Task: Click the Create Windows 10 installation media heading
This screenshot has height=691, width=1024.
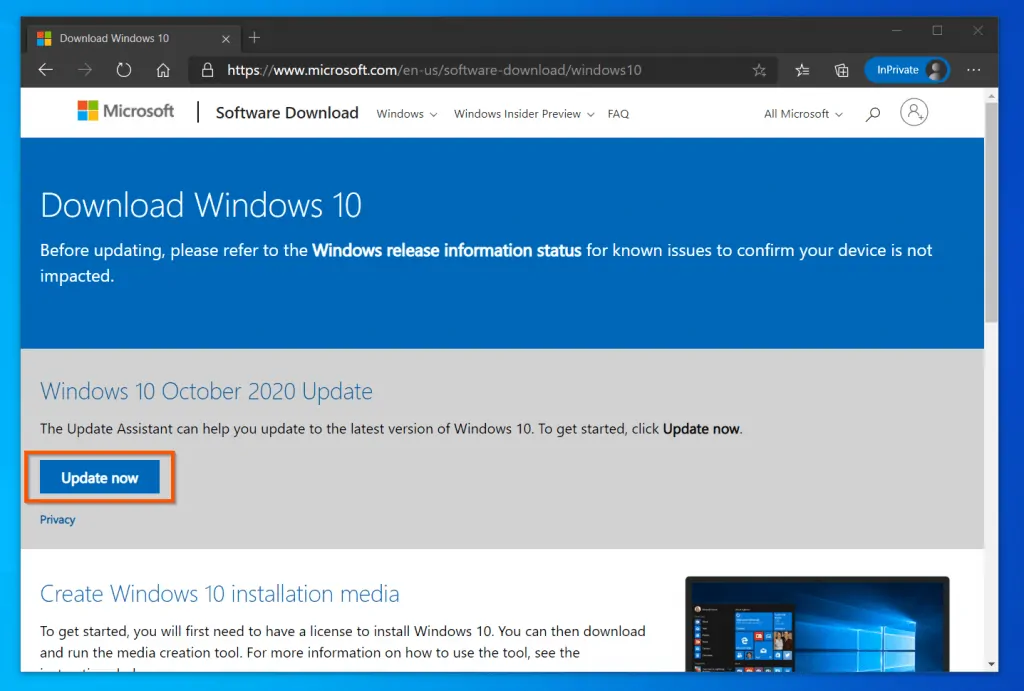Action: [x=219, y=594]
